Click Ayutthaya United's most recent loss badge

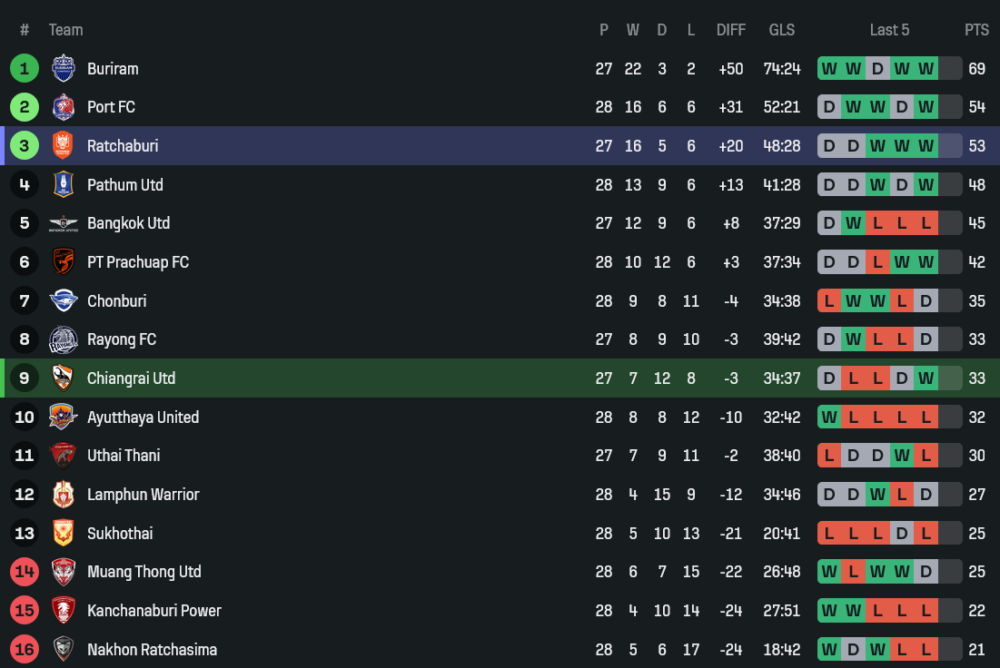(x=926, y=417)
